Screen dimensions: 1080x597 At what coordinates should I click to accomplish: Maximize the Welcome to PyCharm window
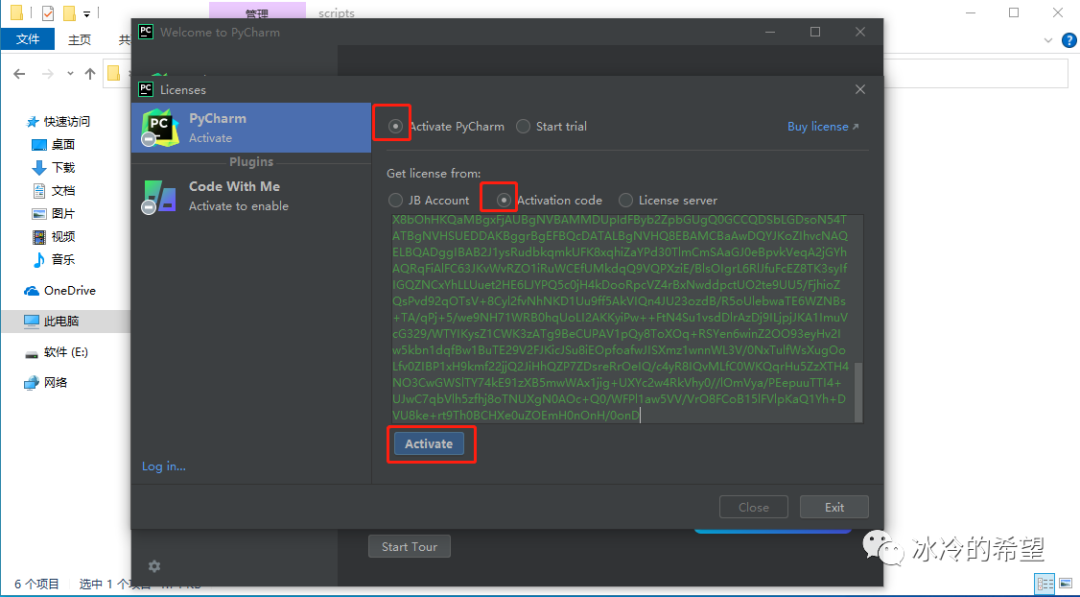click(x=815, y=32)
